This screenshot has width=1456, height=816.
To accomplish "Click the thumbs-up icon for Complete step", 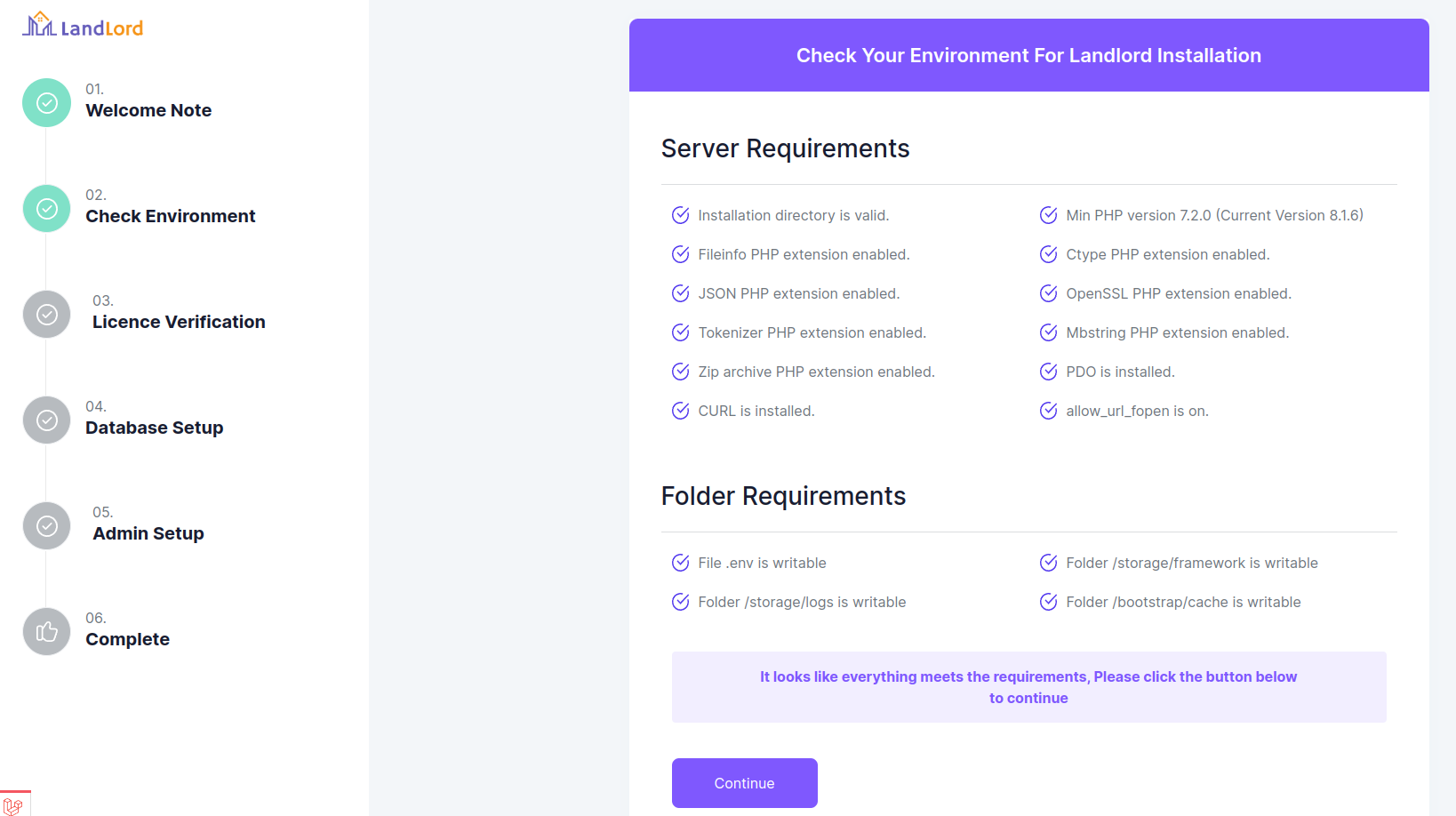I will [45, 631].
